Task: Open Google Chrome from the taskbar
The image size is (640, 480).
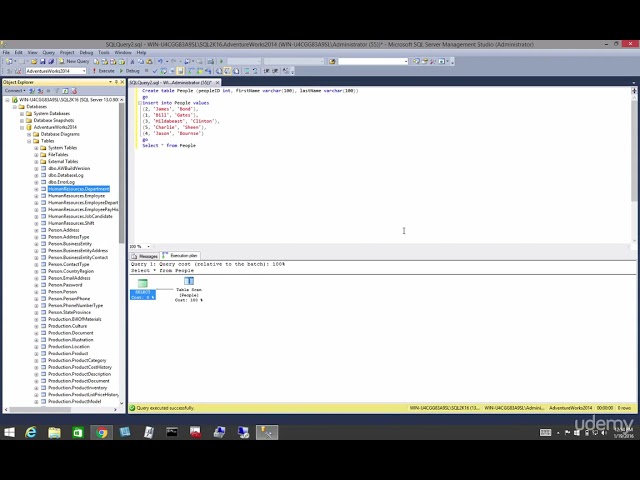Action: (x=102, y=432)
